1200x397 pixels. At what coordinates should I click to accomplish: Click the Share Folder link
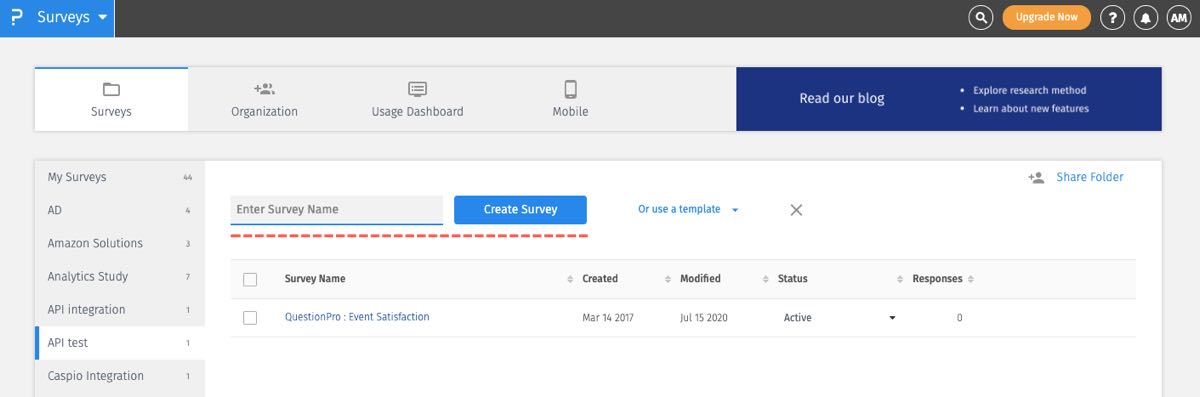pyautogui.click(x=1090, y=177)
